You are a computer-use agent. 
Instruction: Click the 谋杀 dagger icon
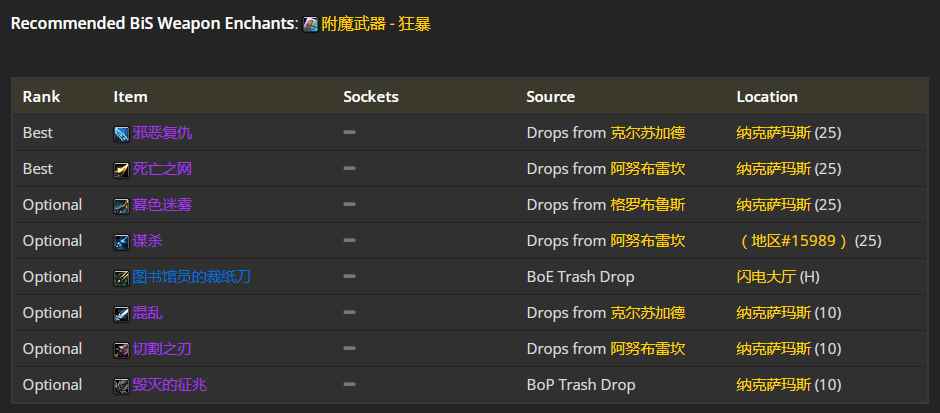121,242
